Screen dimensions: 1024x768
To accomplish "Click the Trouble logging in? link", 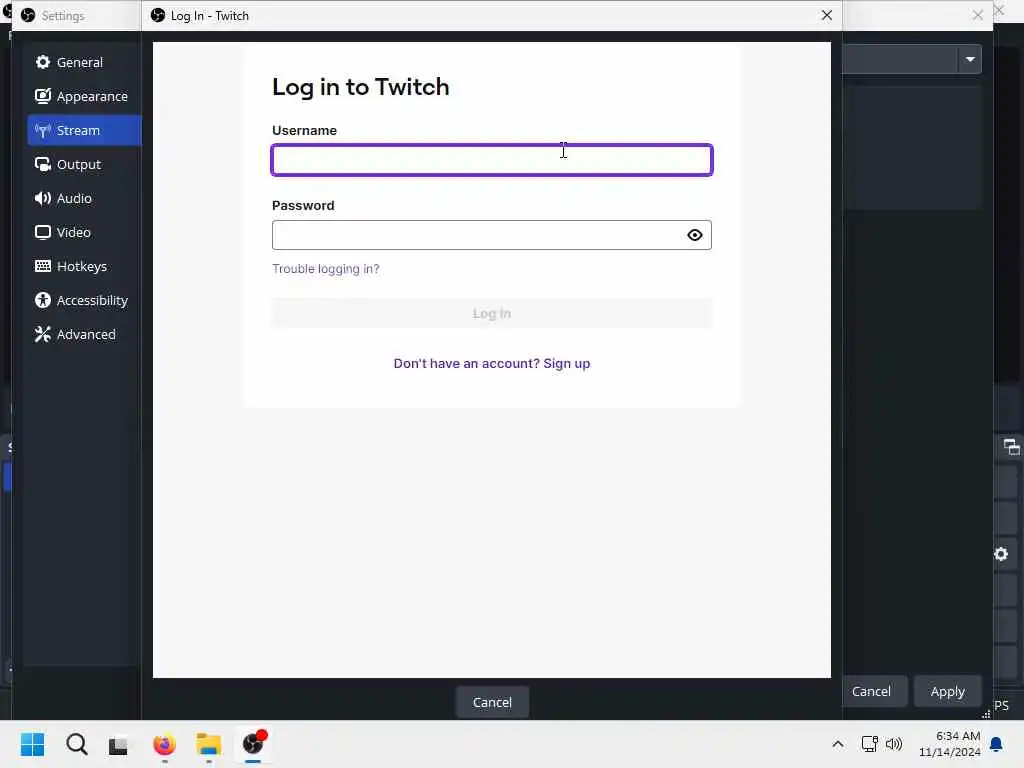I will (325, 268).
